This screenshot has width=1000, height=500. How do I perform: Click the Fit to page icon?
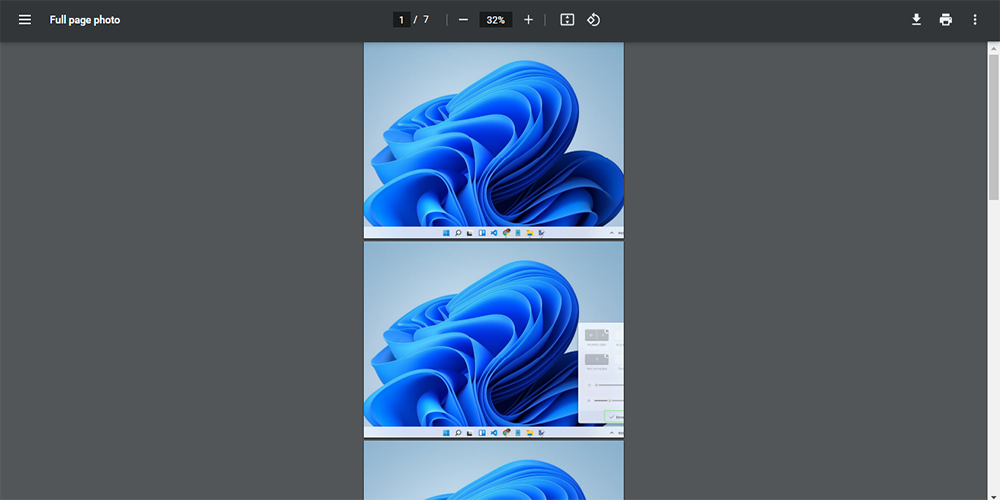(x=567, y=20)
